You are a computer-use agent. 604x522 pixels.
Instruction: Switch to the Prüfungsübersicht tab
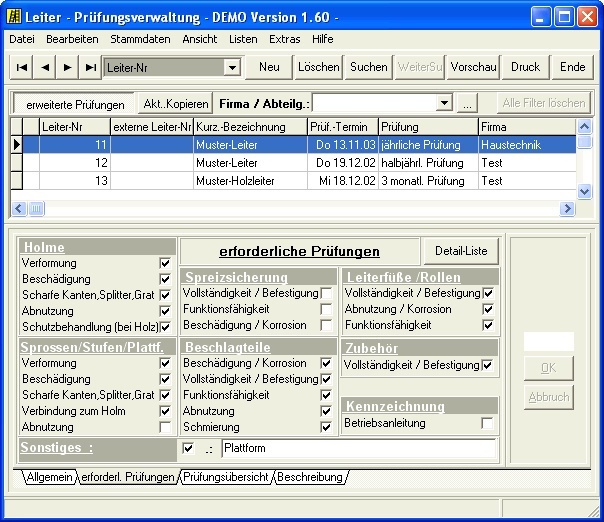point(225,478)
